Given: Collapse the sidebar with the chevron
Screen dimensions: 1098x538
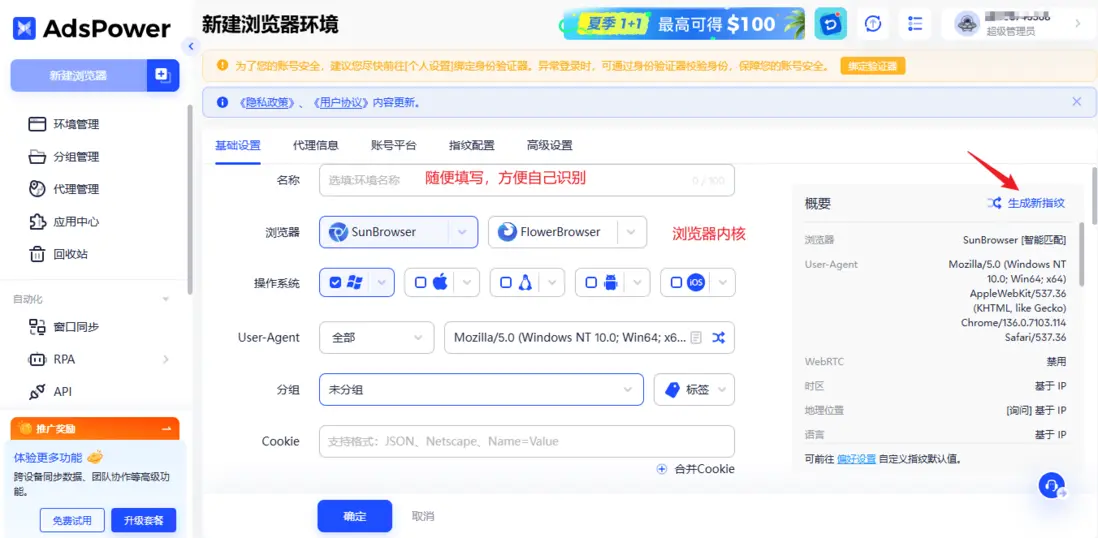Looking at the screenshot, I should coord(190,46).
